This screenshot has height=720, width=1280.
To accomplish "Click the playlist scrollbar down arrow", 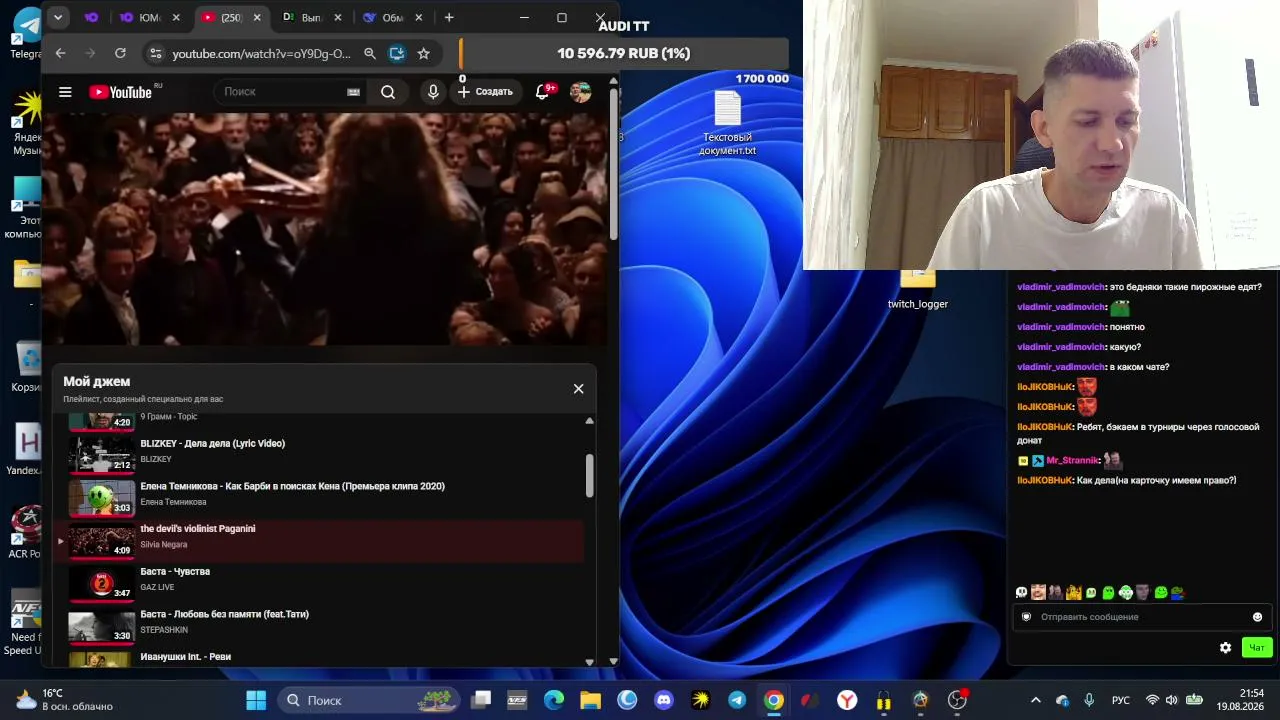I will (x=589, y=661).
